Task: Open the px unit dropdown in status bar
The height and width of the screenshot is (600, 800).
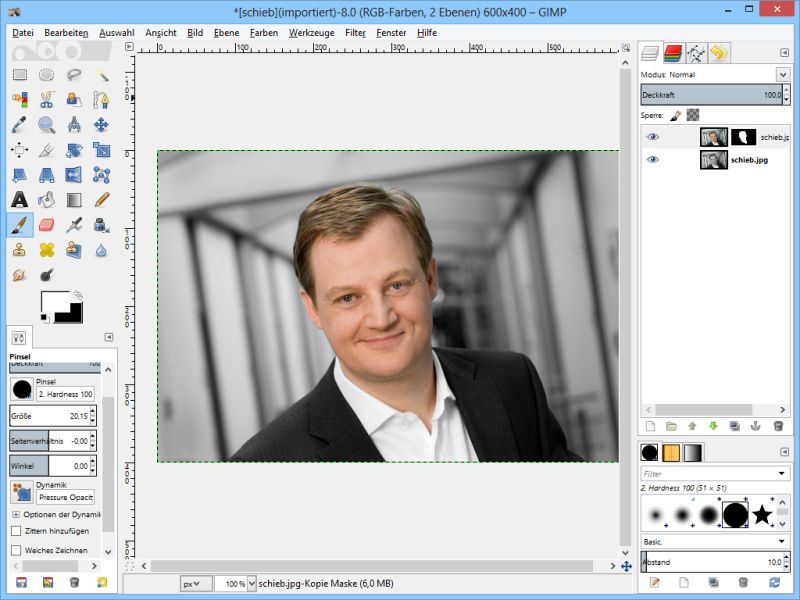Action: [196, 584]
